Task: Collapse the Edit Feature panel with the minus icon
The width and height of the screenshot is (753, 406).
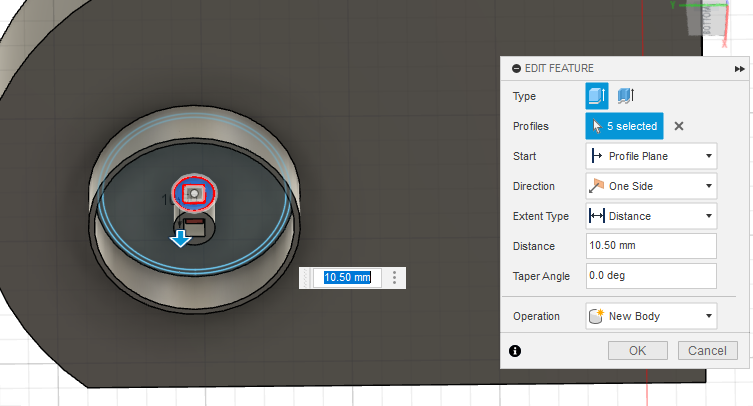Action: (x=516, y=69)
